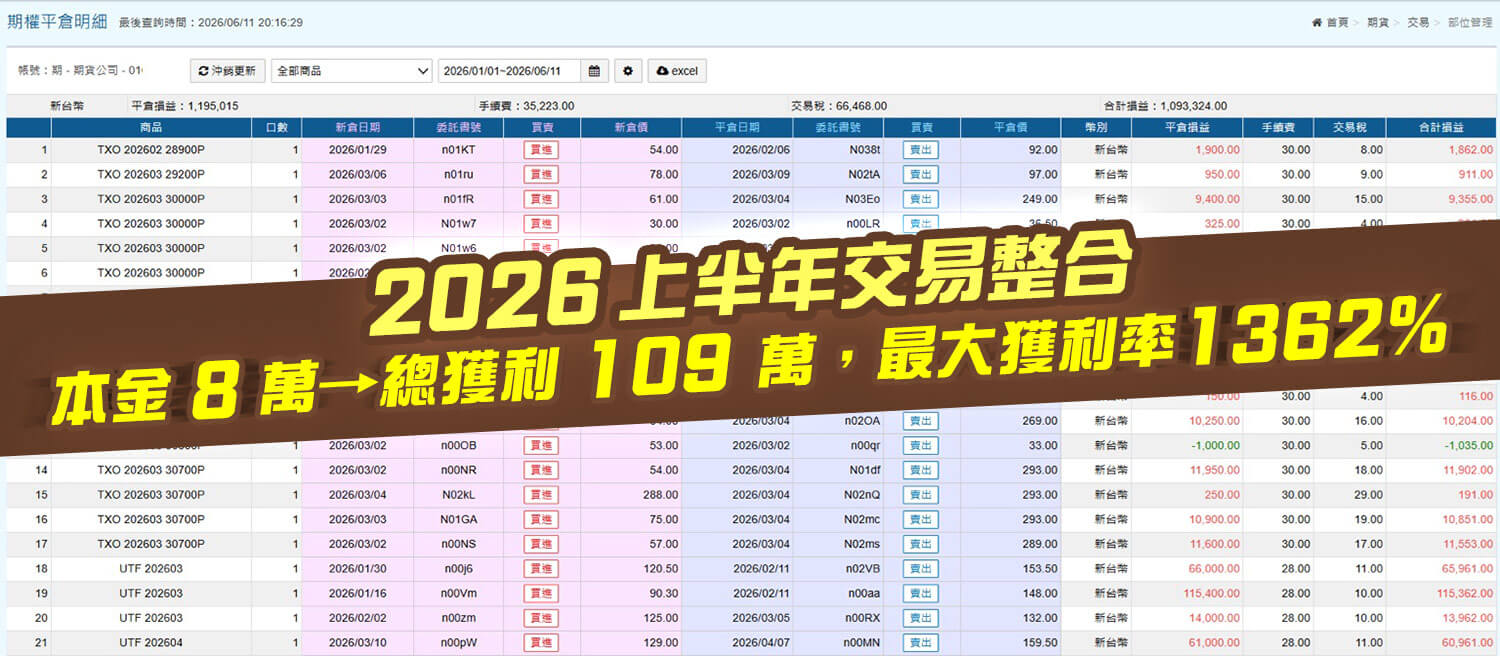This screenshot has width=1500, height=656.
Task: Export data with the excel button
Action: tap(677, 71)
